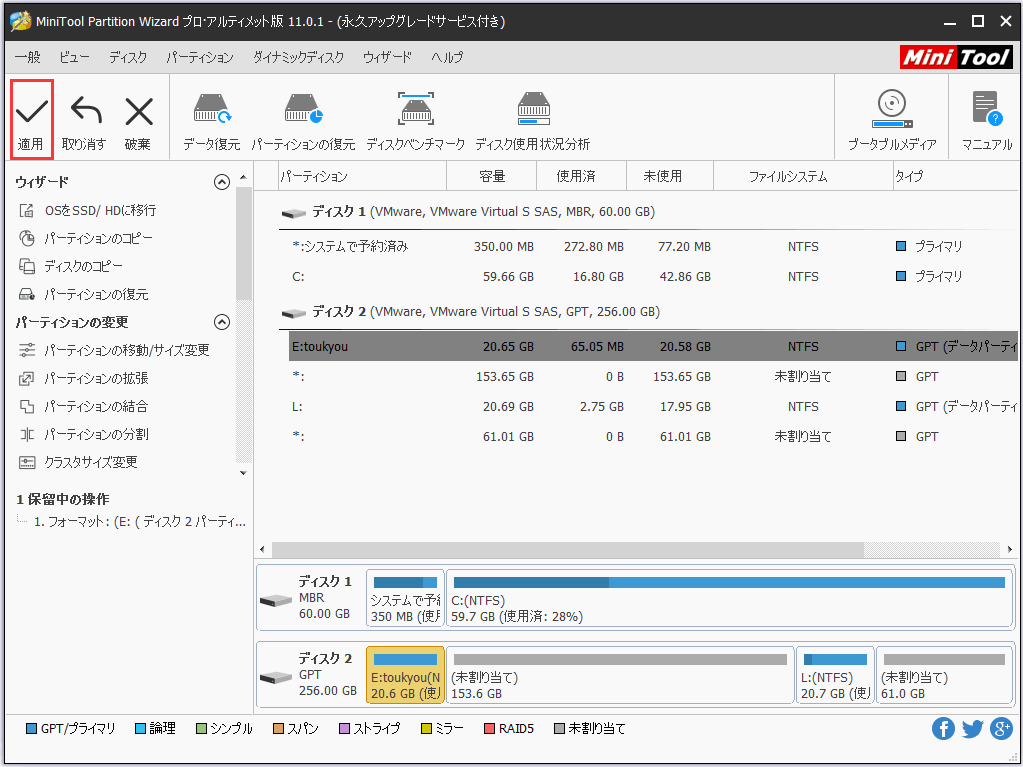
Task: Select パーティションの復元 wizard in sidebar
Action: click(84, 295)
